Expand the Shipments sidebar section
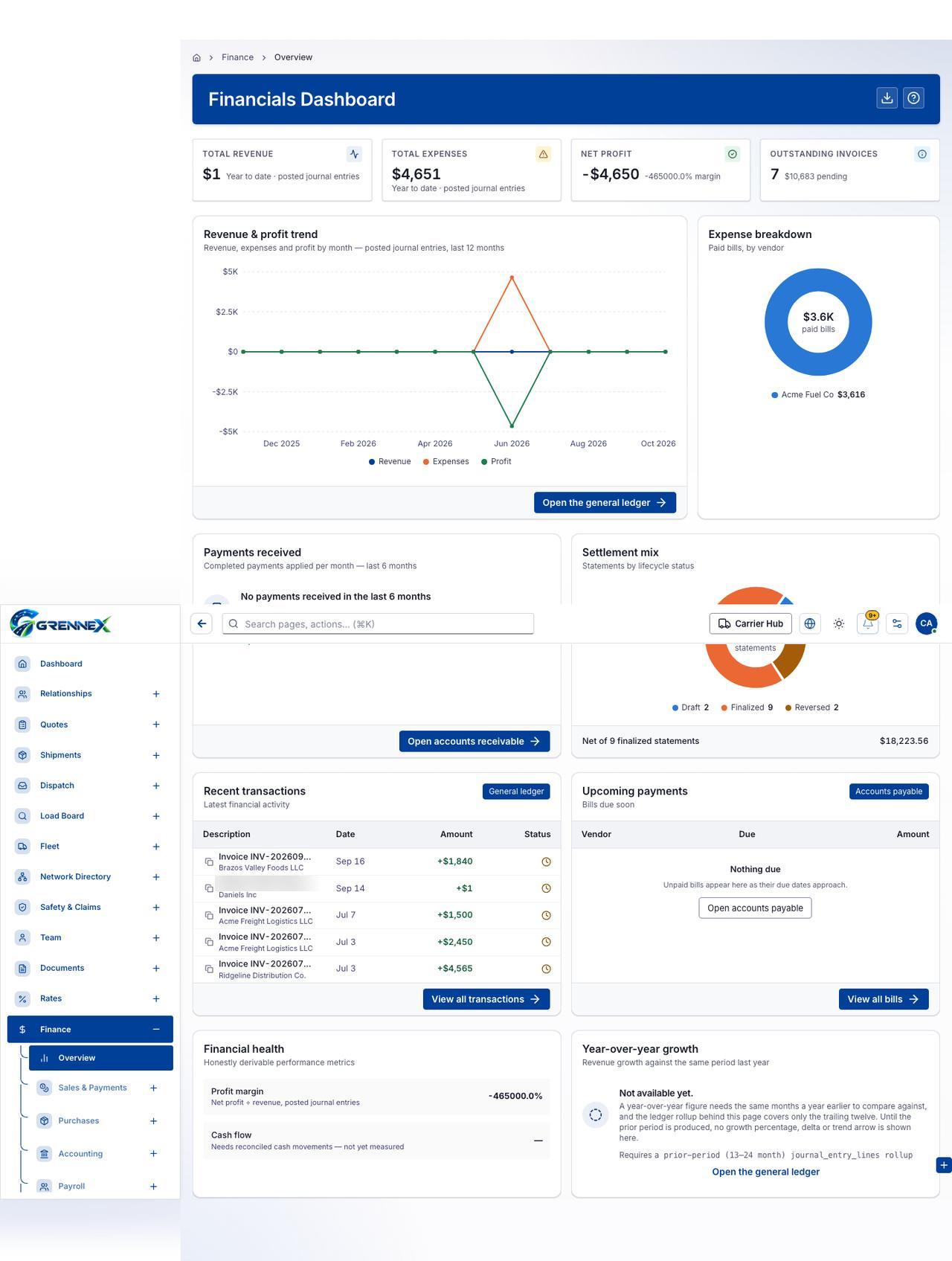Viewport: 952px width, 1261px height. tap(156, 755)
